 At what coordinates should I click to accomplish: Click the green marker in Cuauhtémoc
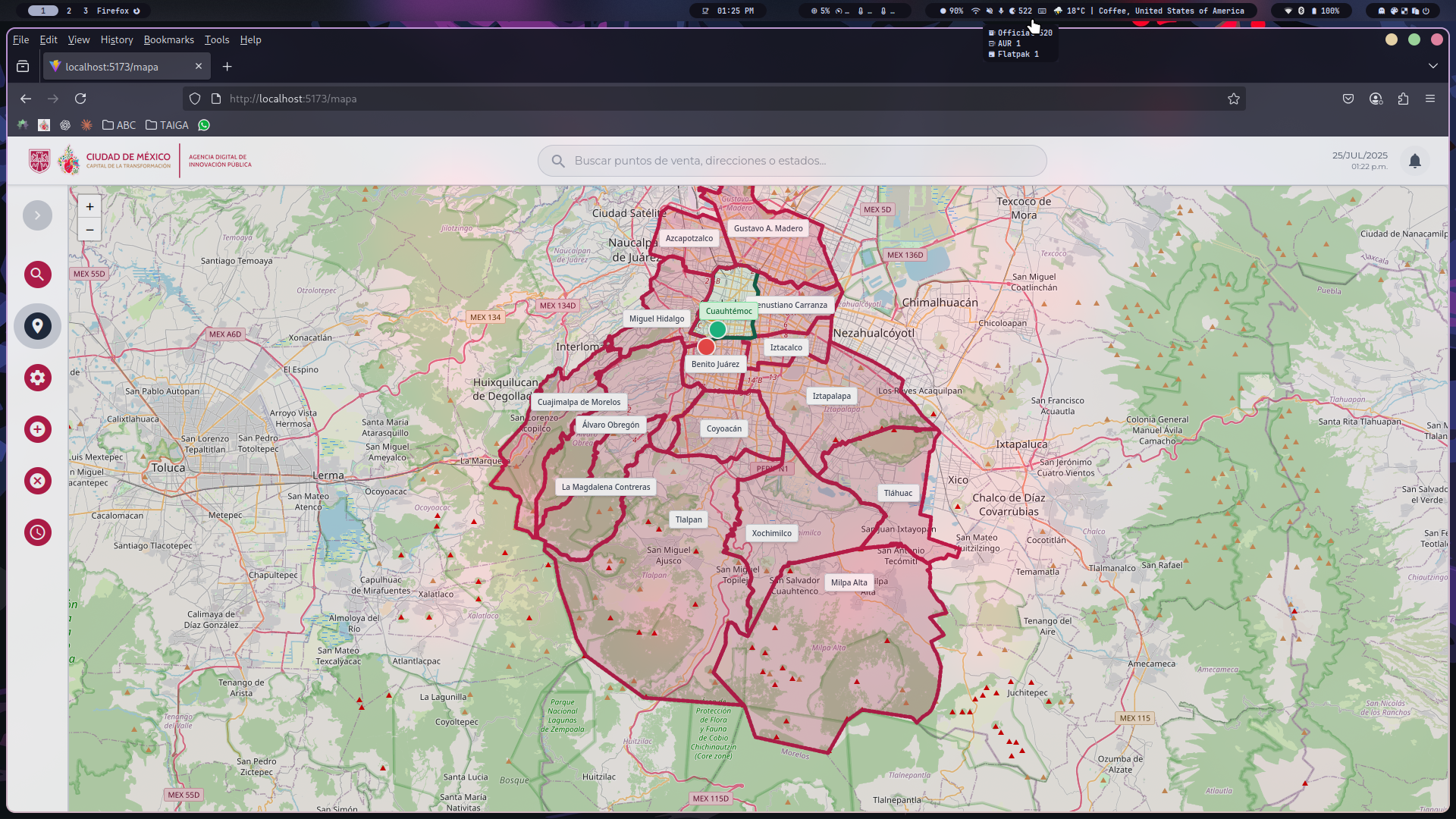[717, 330]
